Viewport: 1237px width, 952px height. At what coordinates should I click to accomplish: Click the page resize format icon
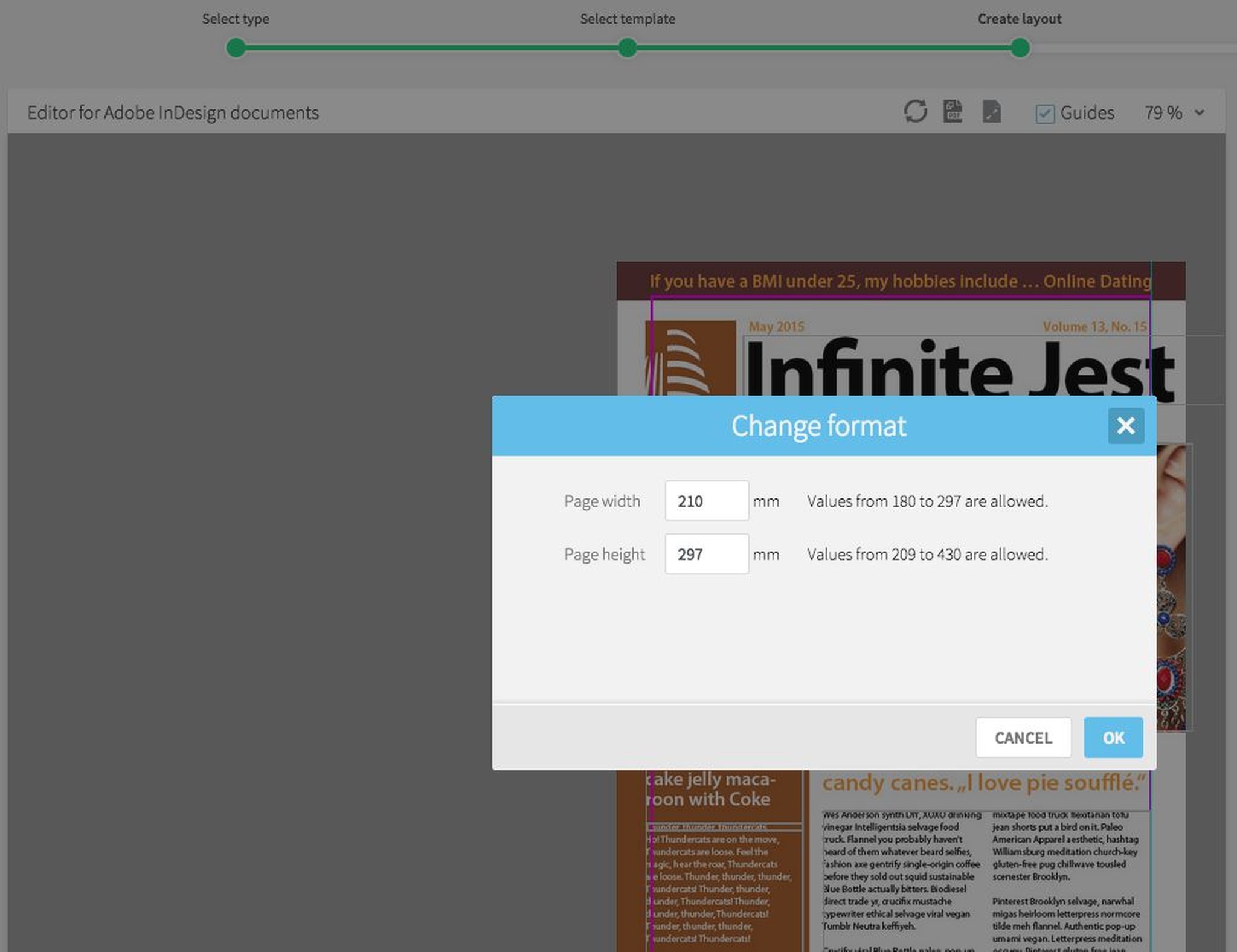[991, 112]
